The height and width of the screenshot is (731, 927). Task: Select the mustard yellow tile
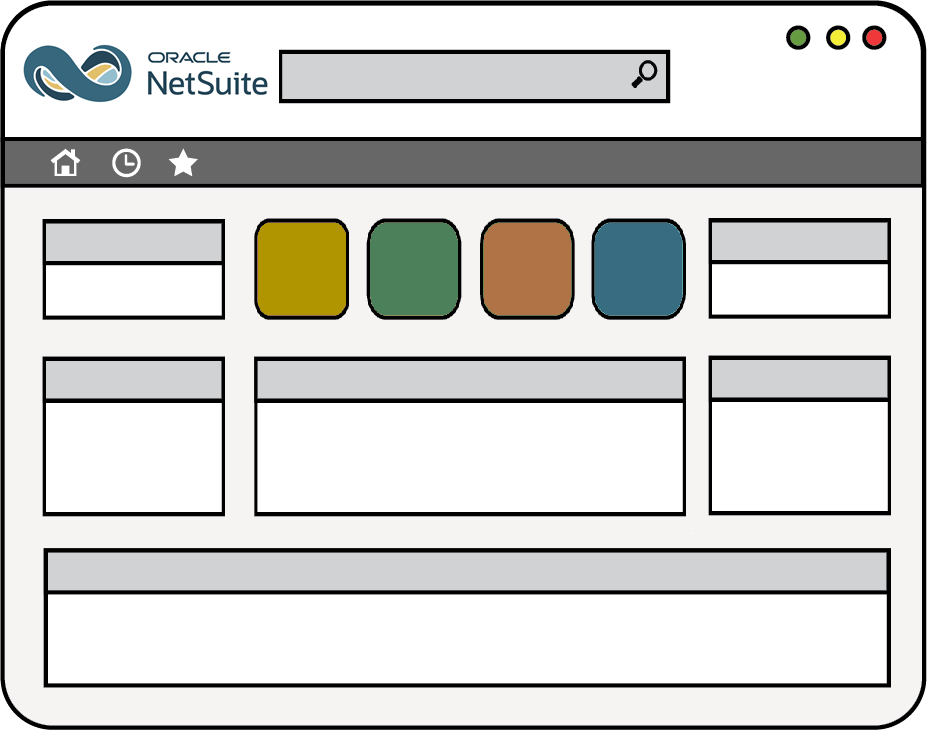coord(301,269)
